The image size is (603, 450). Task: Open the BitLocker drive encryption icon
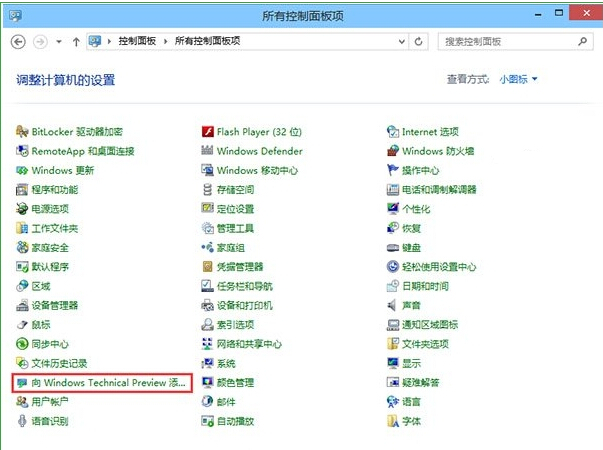coord(22,132)
